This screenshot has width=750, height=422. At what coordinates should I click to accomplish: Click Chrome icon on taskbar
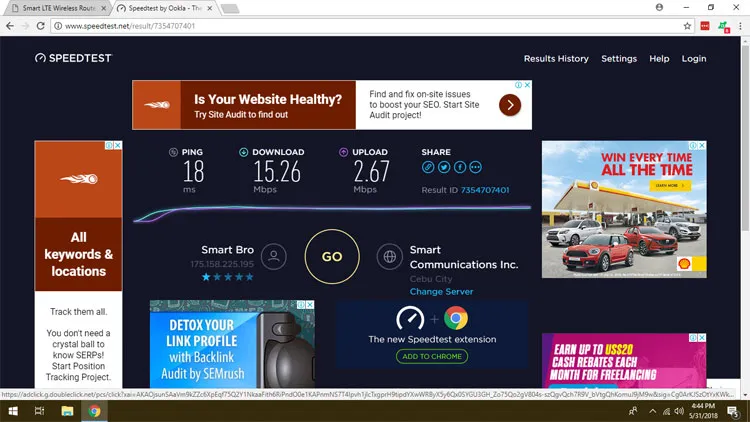pos(94,411)
